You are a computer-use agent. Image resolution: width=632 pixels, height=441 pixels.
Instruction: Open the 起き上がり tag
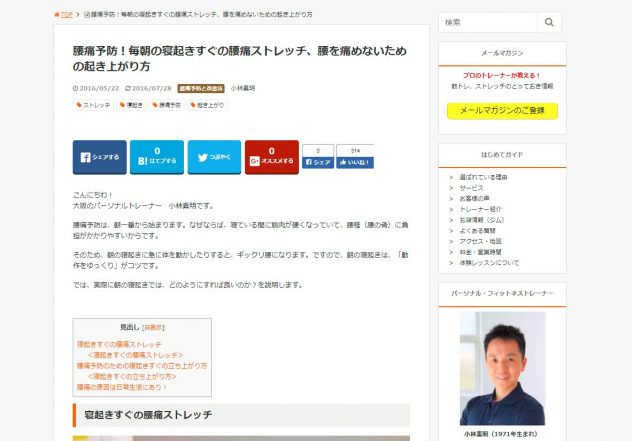pos(207,105)
